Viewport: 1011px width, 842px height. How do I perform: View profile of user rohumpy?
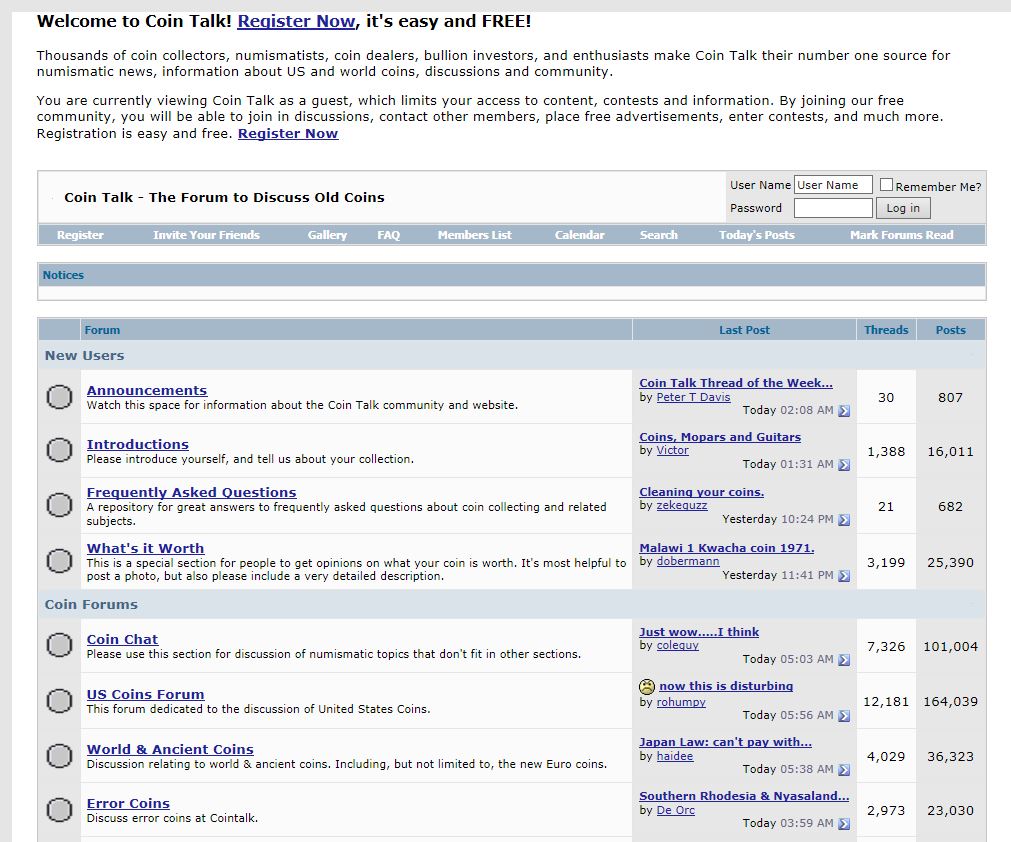click(x=681, y=702)
